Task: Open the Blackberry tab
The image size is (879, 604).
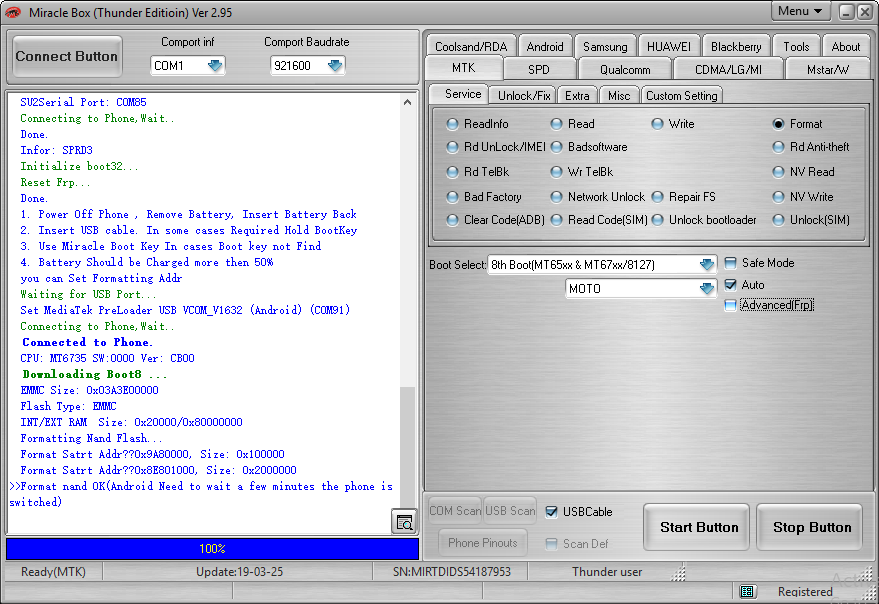Action: pos(736,47)
